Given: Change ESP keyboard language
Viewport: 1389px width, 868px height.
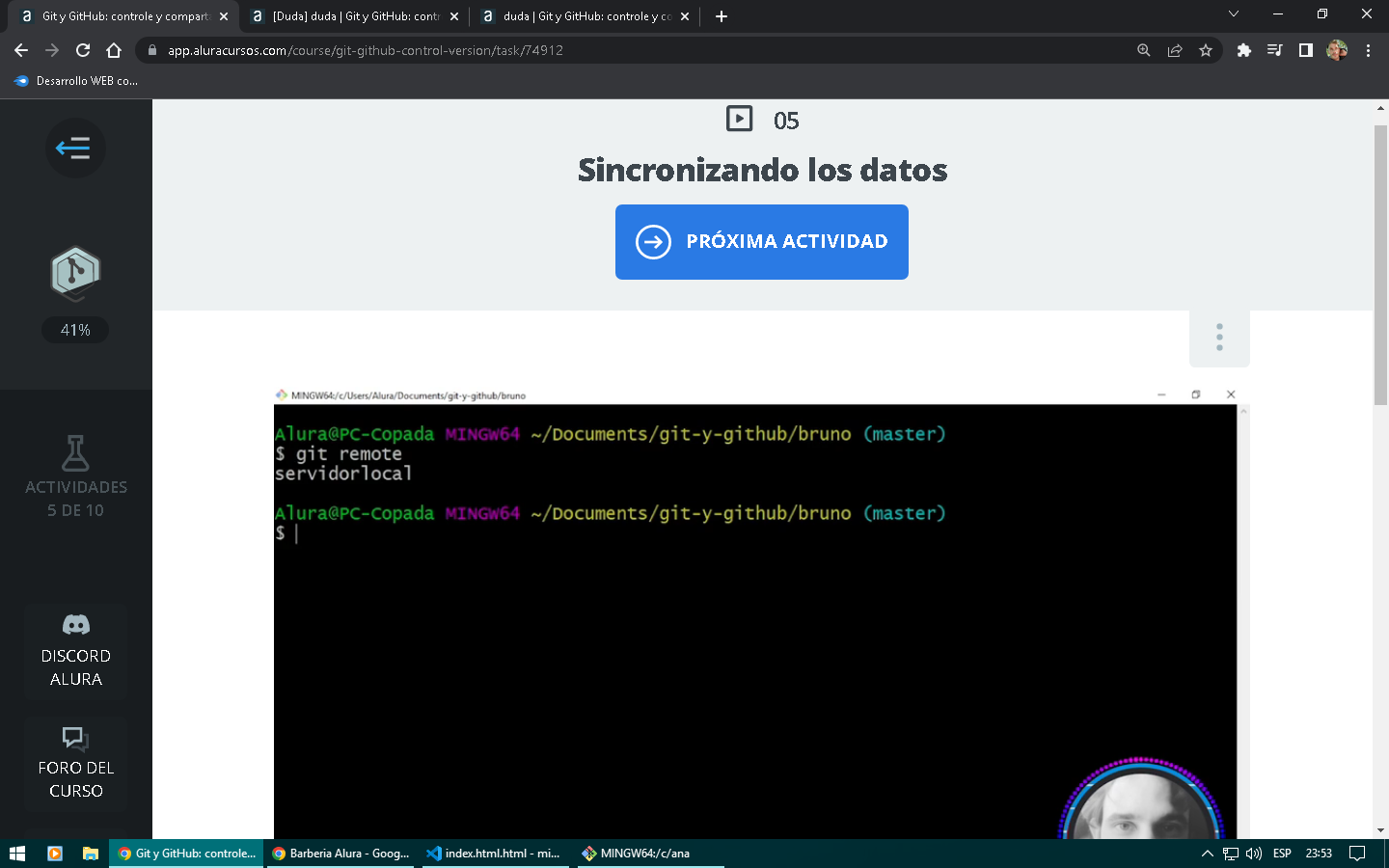Looking at the screenshot, I should click(1282, 854).
